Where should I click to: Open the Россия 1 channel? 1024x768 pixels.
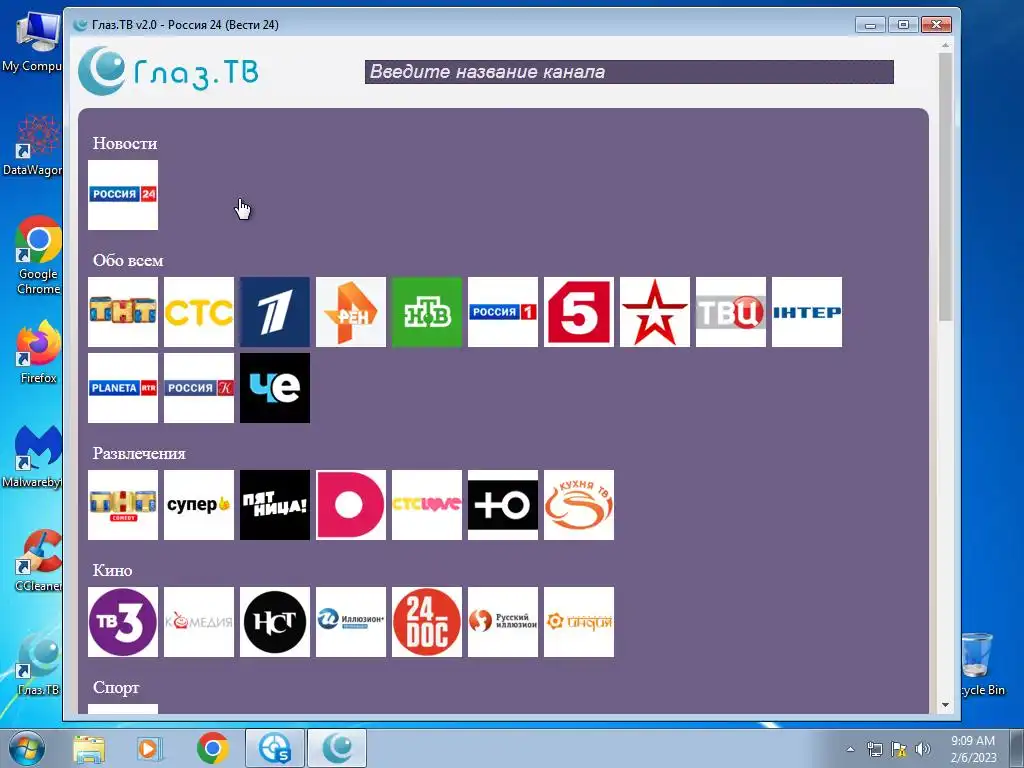click(x=503, y=312)
